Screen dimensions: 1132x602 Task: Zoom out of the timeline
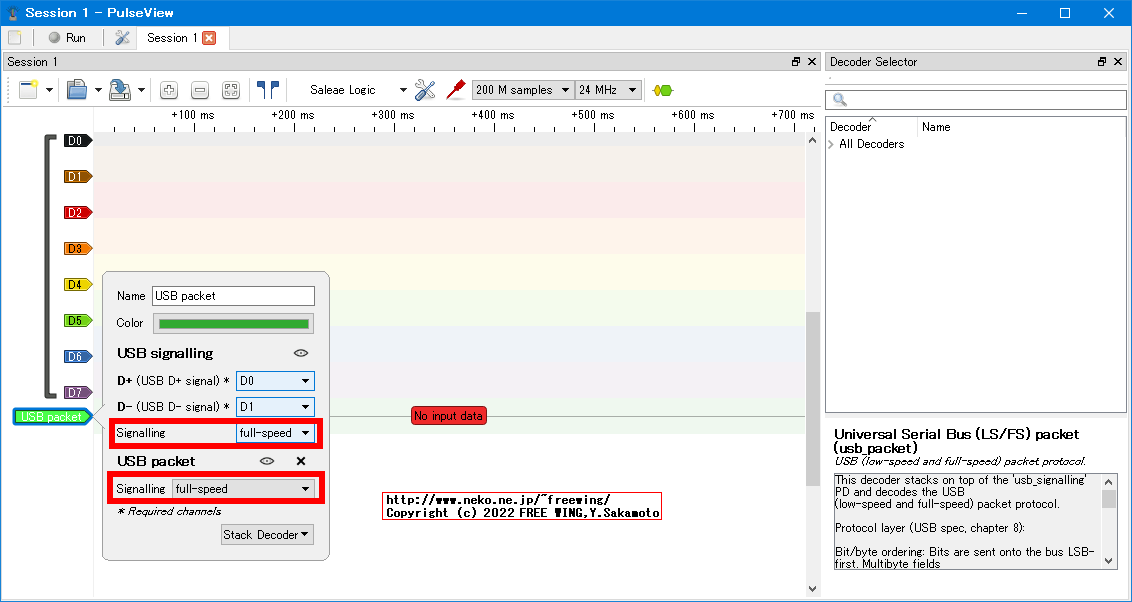[200, 89]
